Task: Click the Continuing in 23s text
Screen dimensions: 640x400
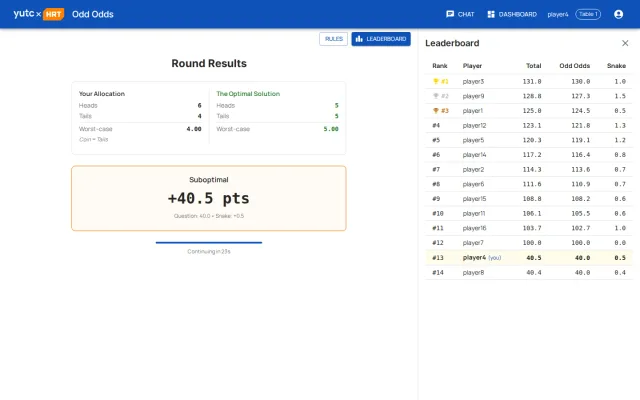Action: pos(209,251)
